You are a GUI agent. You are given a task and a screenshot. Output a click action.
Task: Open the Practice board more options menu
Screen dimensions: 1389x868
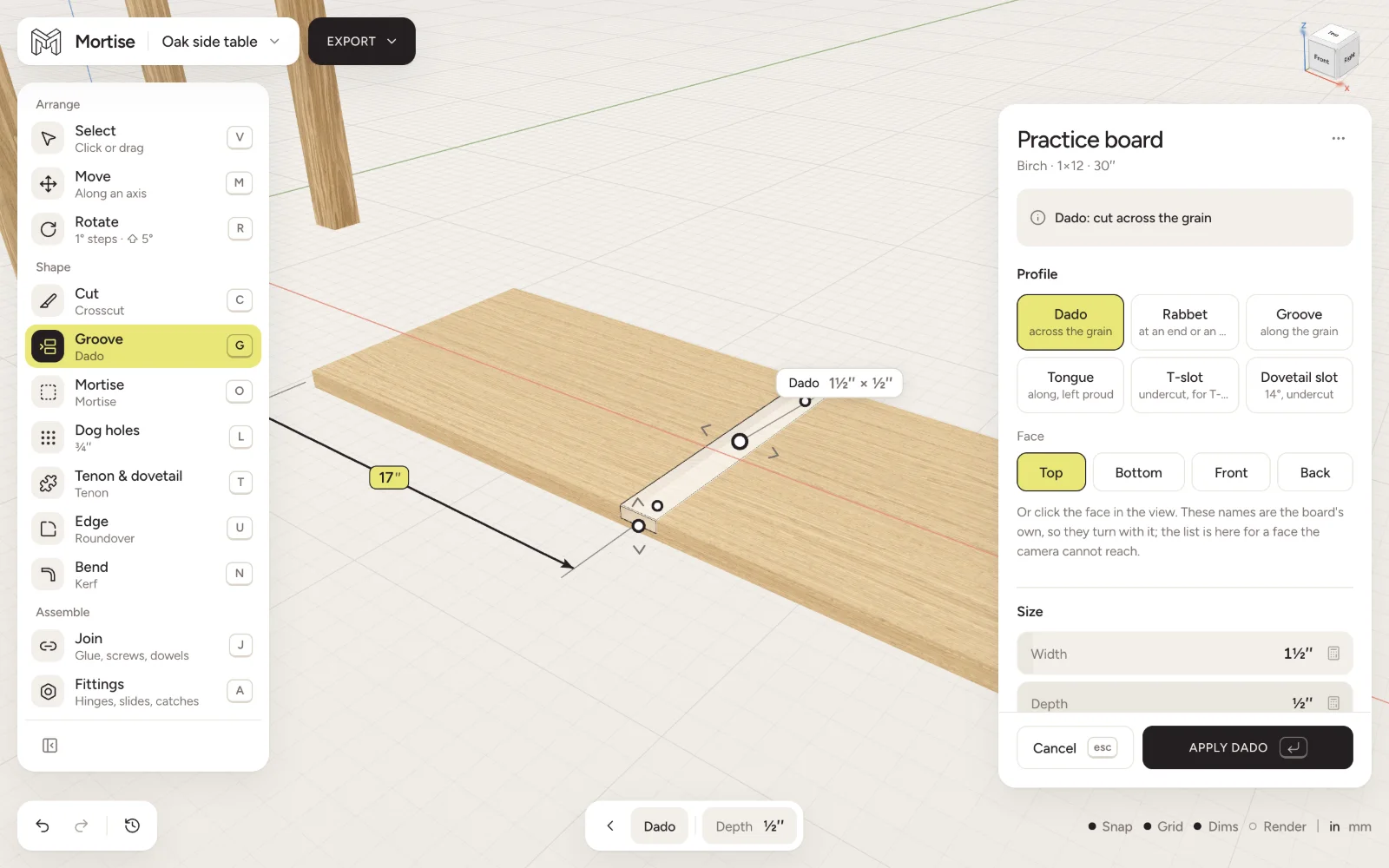(x=1338, y=139)
